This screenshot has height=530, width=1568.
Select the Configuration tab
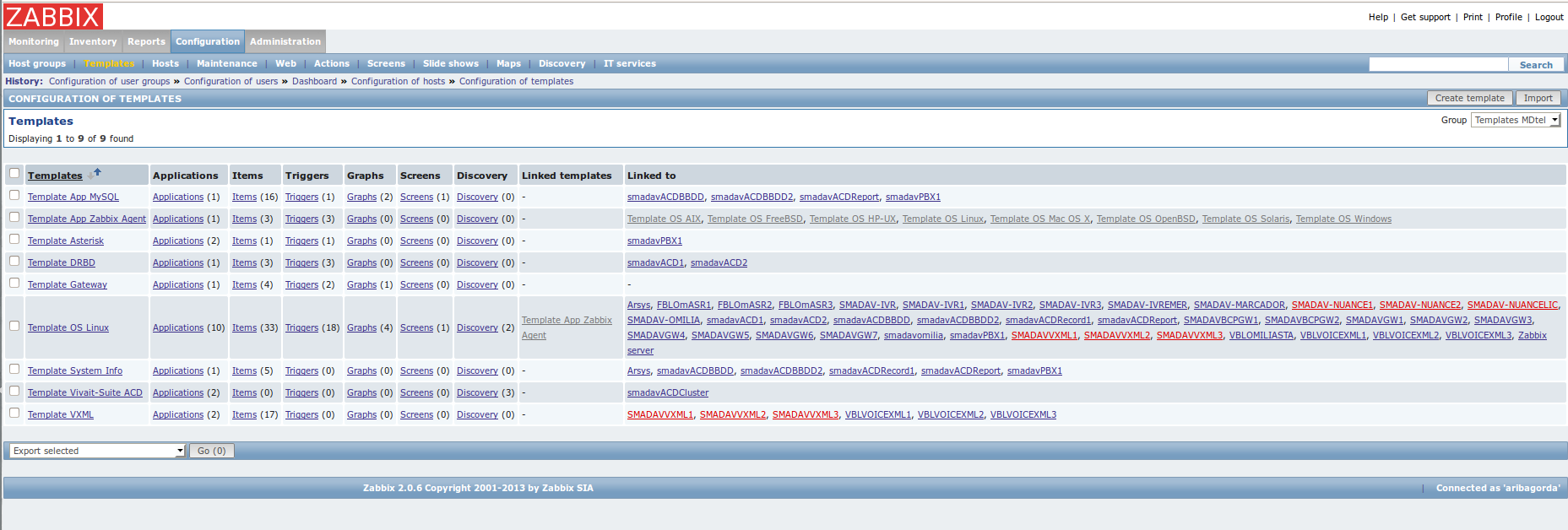coord(208,41)
